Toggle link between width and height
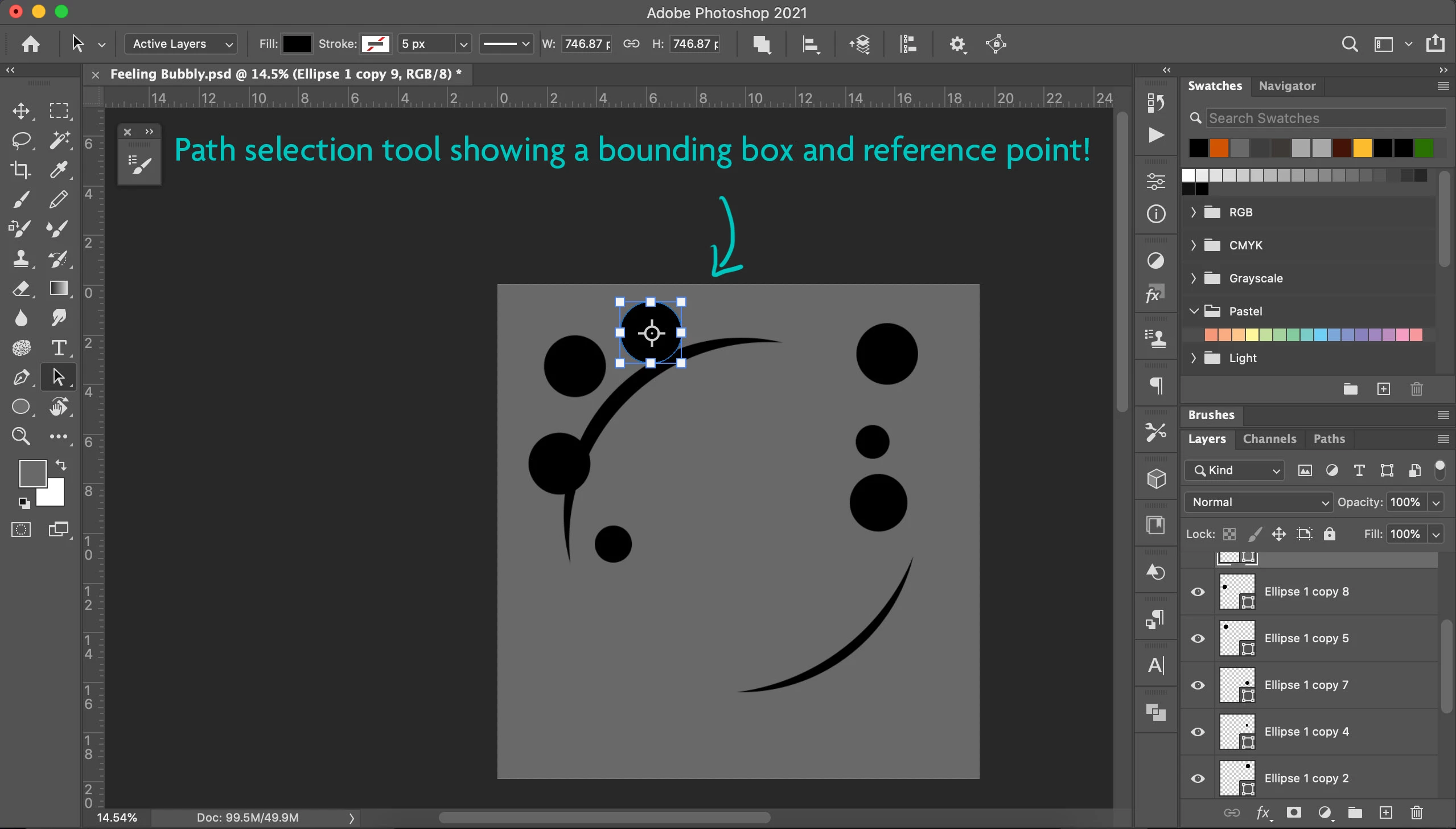 coord(631,44)
